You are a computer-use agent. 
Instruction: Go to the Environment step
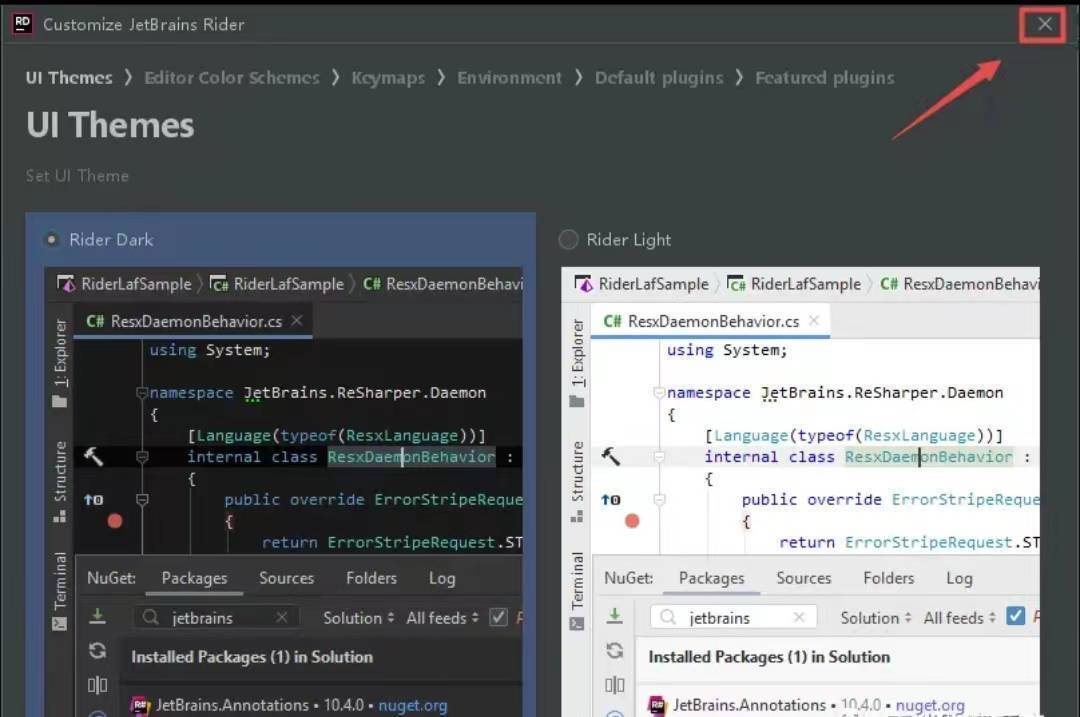pos(509,78)
